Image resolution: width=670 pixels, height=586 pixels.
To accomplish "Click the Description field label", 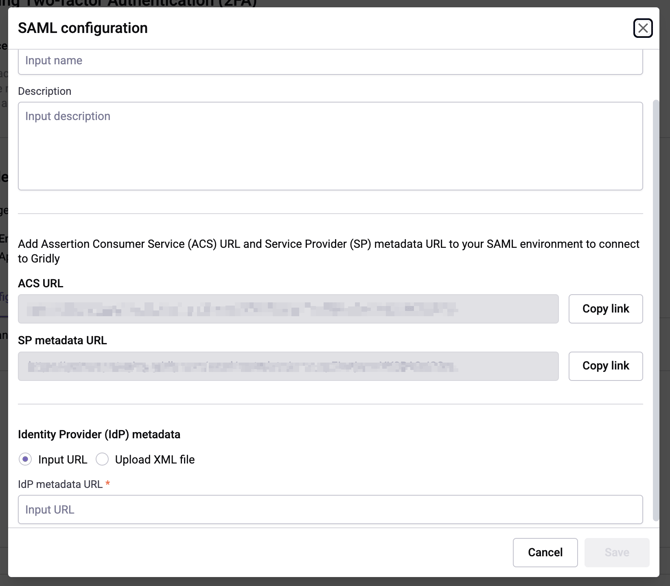I will [45, 91].
